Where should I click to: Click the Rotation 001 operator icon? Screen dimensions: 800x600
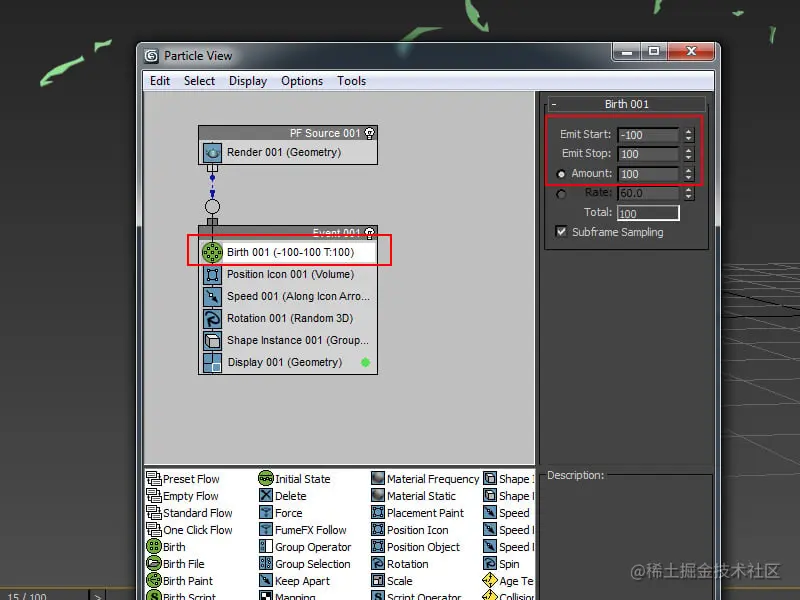pyautogui.click(x=212, y=318)
